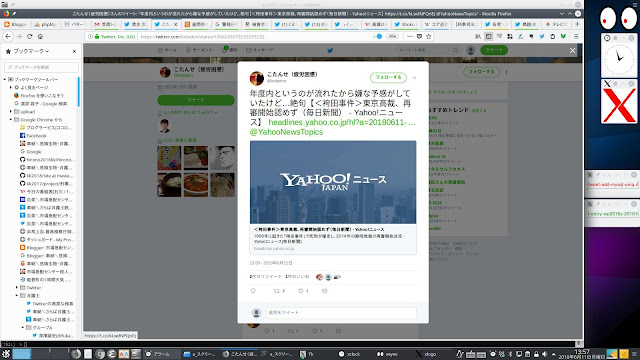Click the profile フォローする button behind overlay
Image resolution: width=640 pixels, height=360 pixels.
click(481, 72)
